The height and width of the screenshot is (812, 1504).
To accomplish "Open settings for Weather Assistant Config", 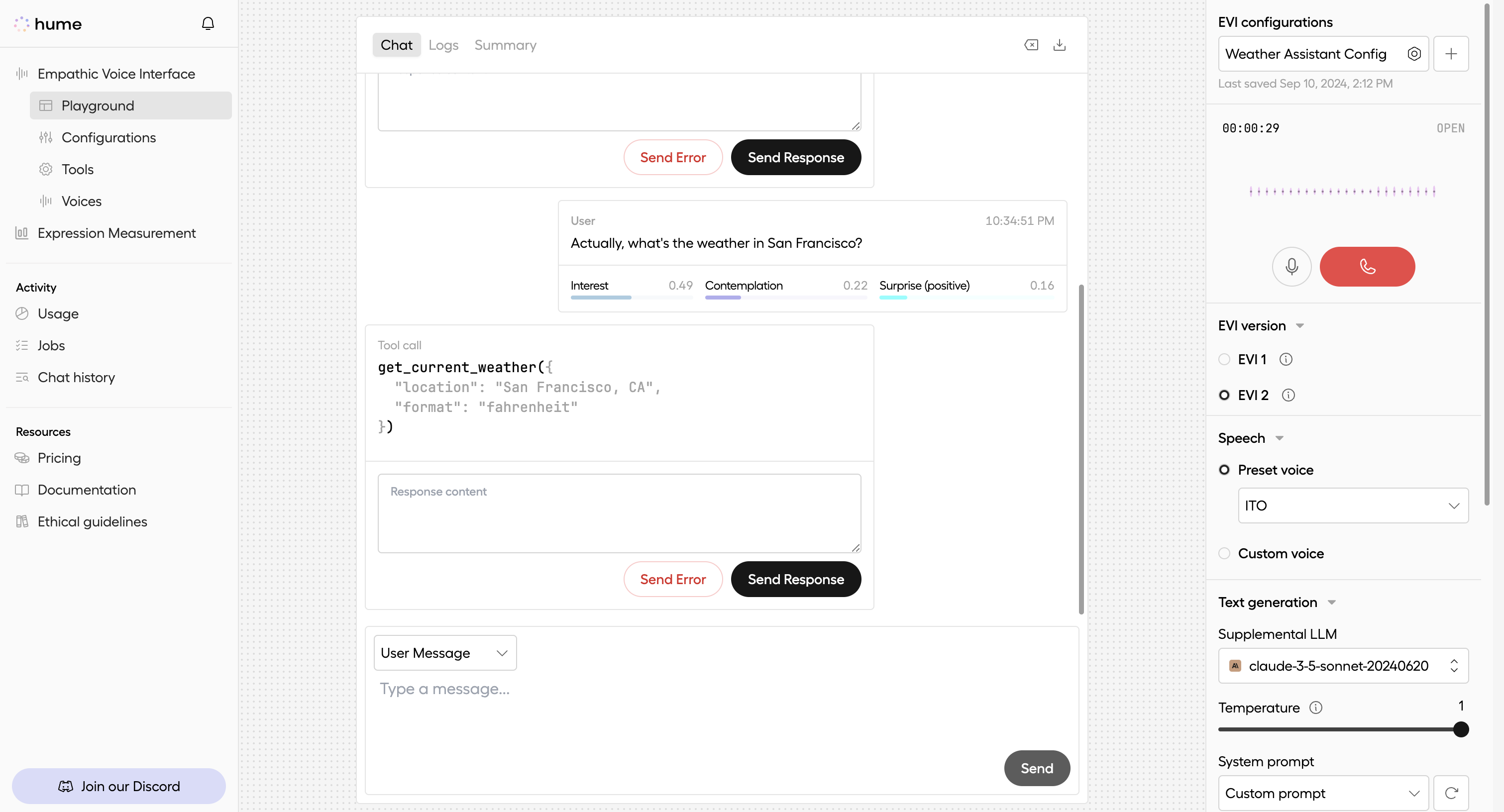I will (x=1413, y=54).
